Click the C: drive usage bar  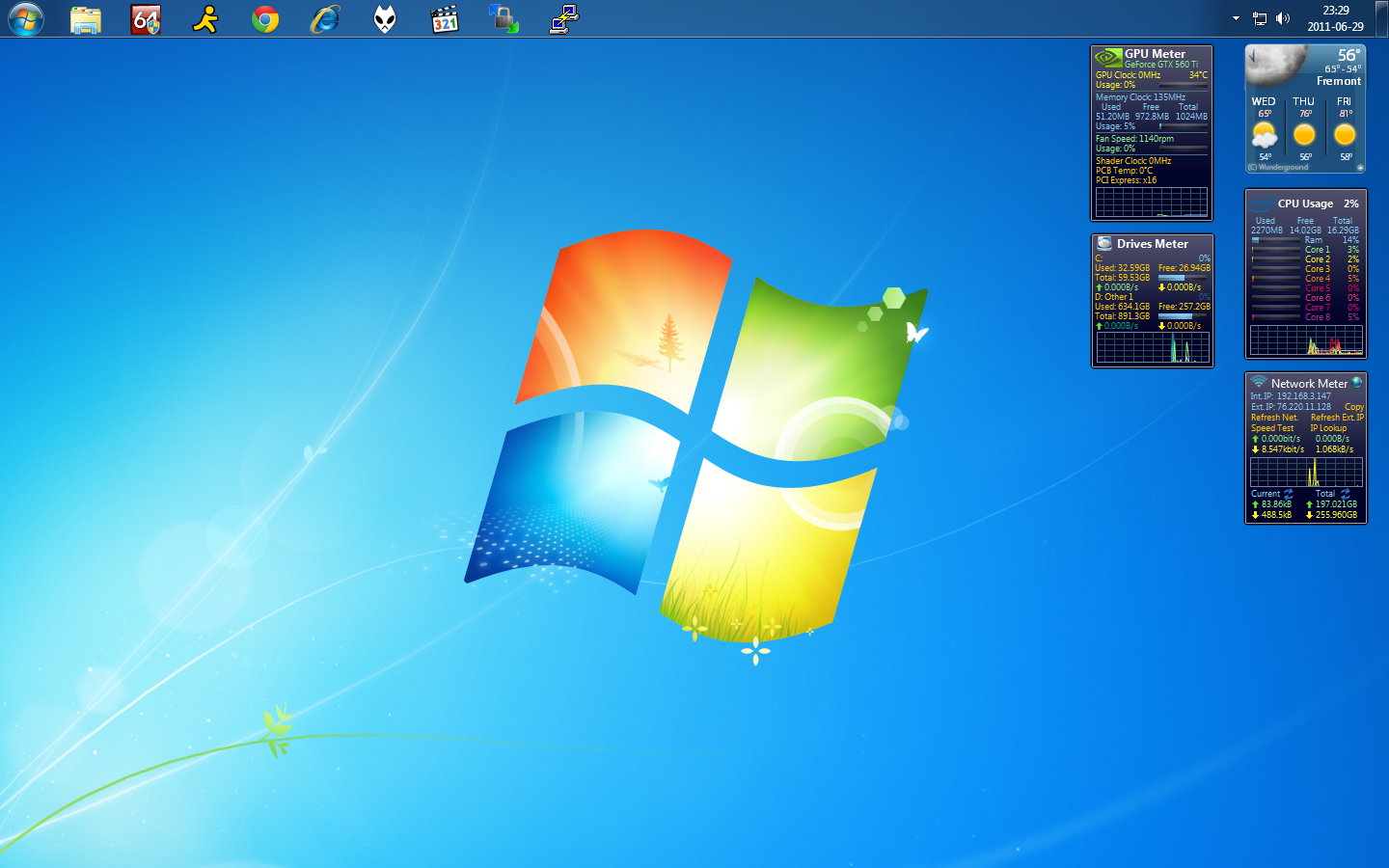click(1183, 278)
